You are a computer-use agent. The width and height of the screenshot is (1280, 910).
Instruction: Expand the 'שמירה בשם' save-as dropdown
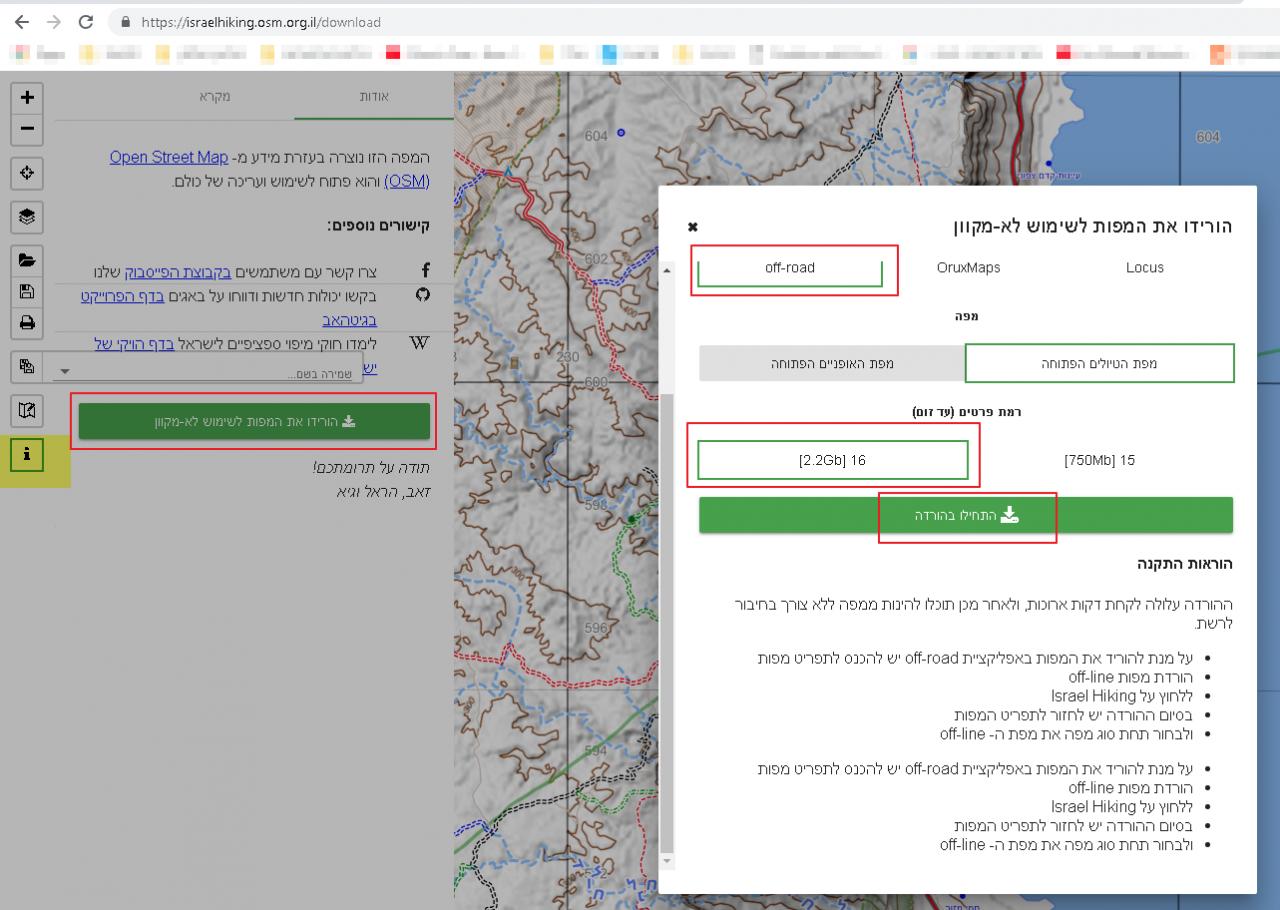pyautogui.click(x=65, y=372)
